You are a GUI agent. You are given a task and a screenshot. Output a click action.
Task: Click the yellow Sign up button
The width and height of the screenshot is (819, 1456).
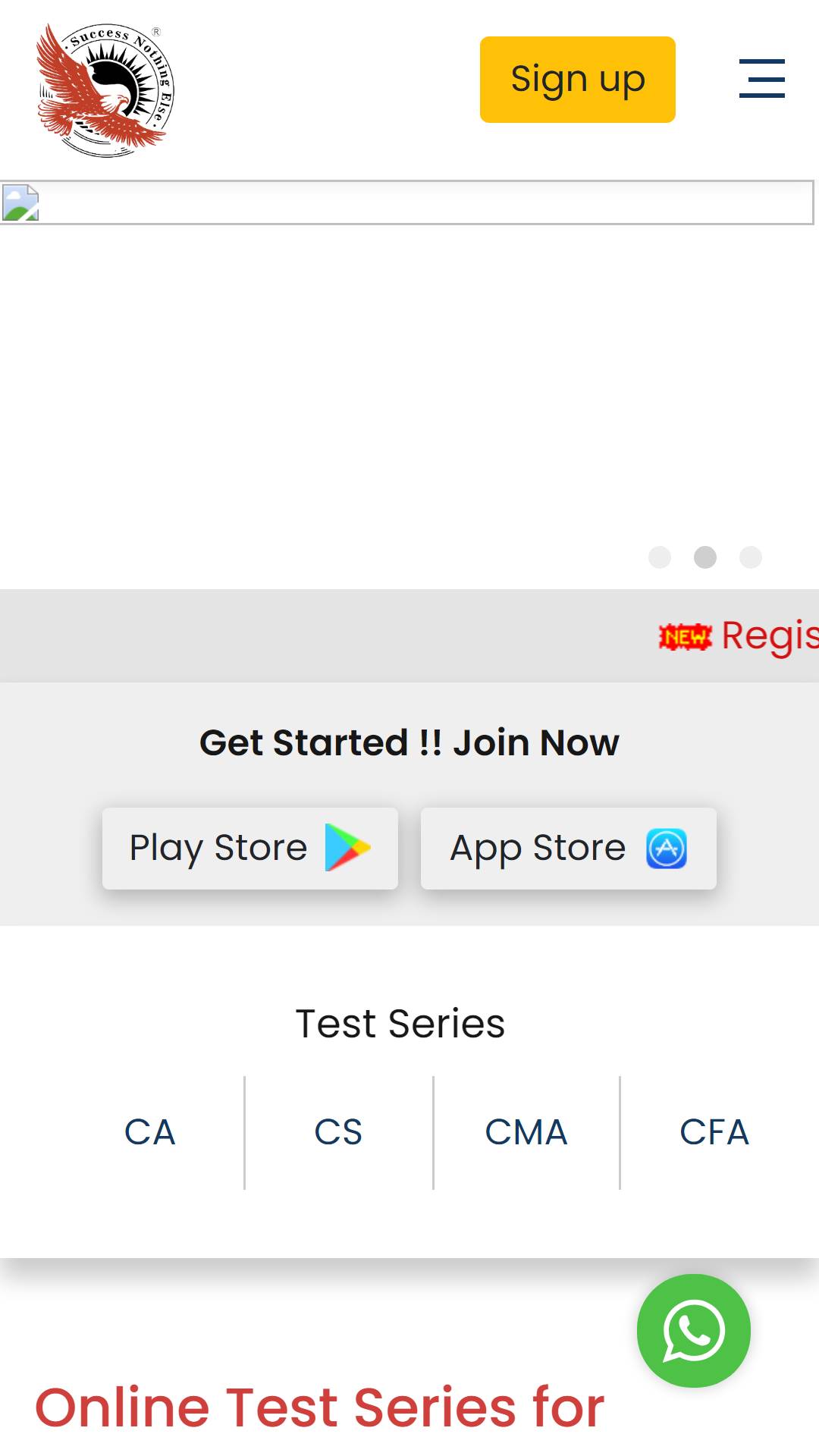coord(578,80)
